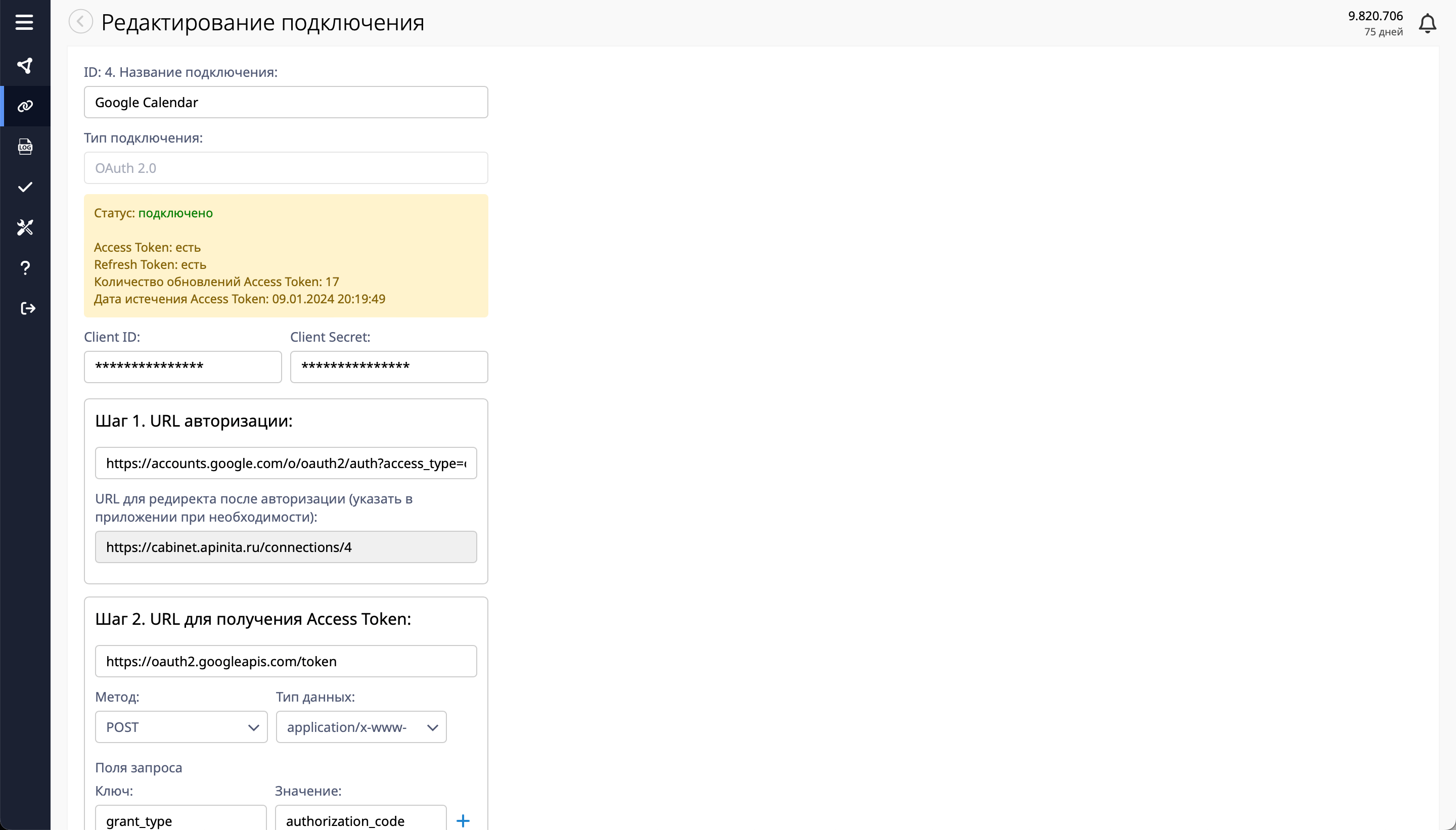The image size is (1456, 830).
Task: Click the logout icon in sidebar
Action: (x=27, y=308)
